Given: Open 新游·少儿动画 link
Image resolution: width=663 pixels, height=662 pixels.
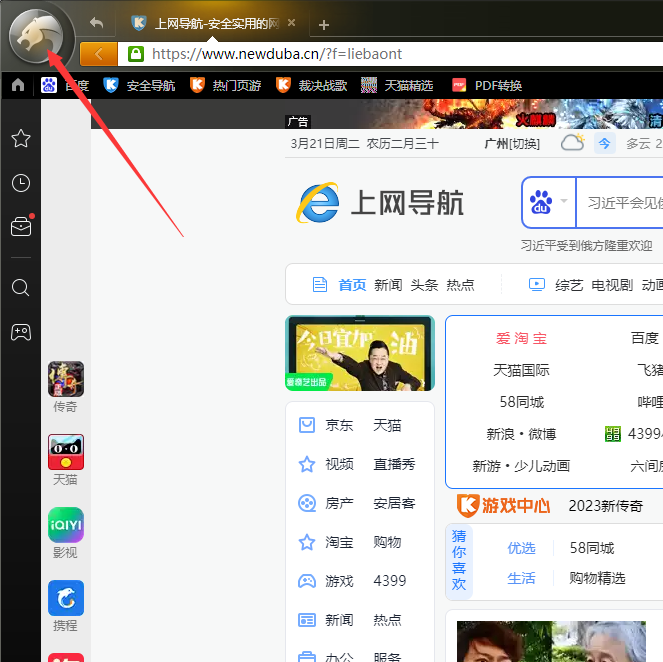Looking at the screenshot, I should 521,466.
